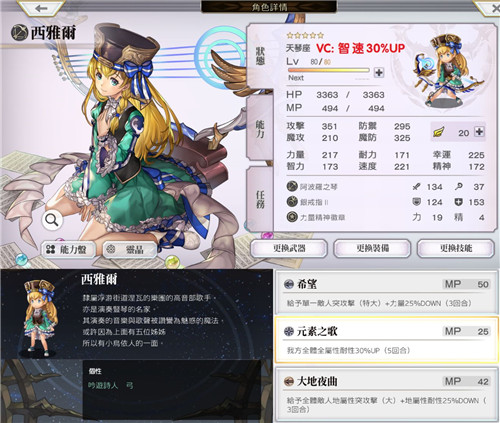Click the 更換技能 button

[456, 248]
